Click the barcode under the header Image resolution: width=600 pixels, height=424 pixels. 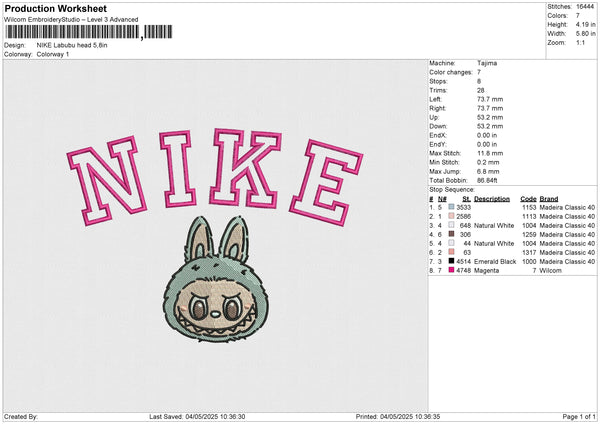tap(89, 32)
